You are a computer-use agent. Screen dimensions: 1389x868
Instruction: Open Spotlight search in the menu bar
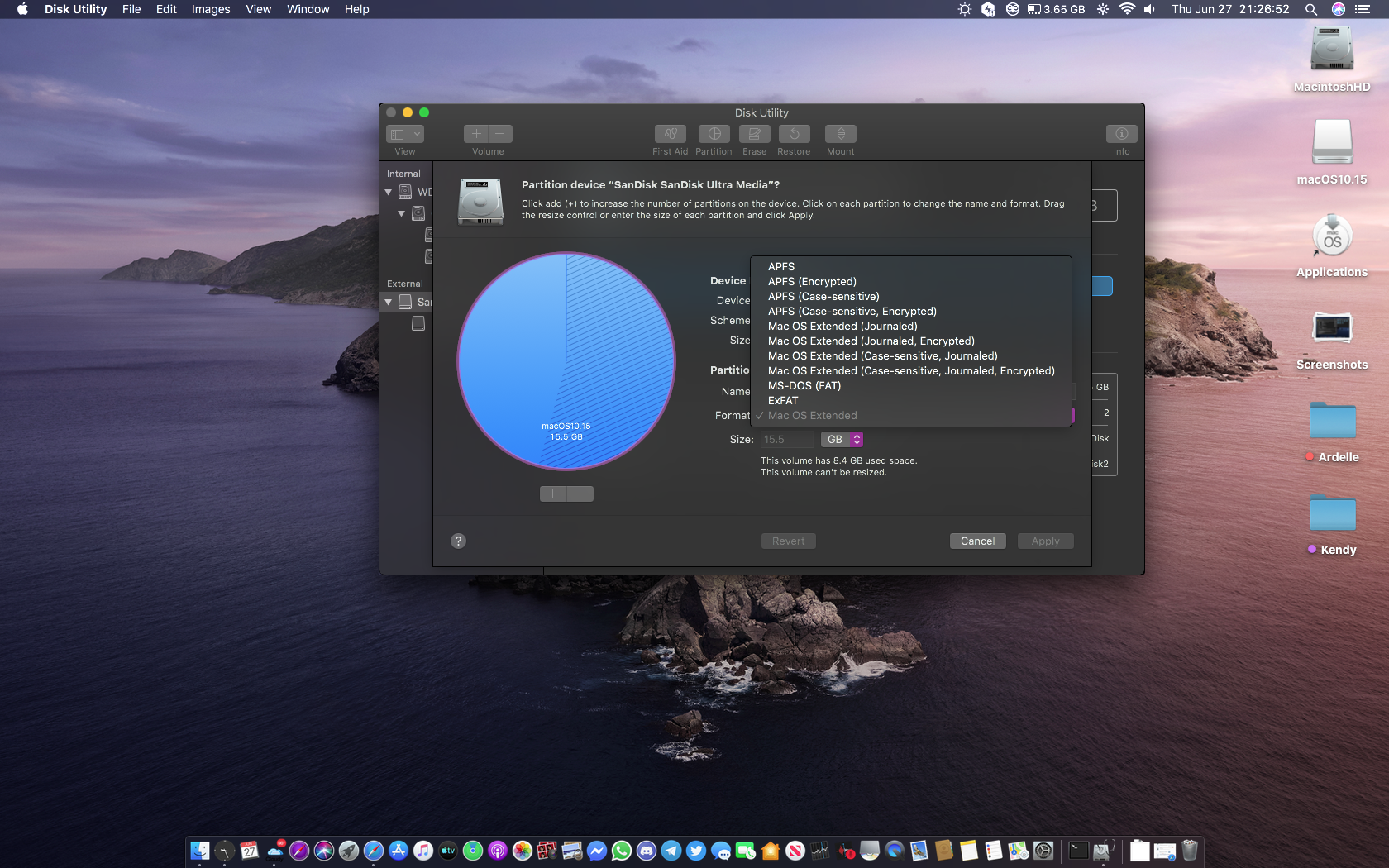coord(1311,9)
